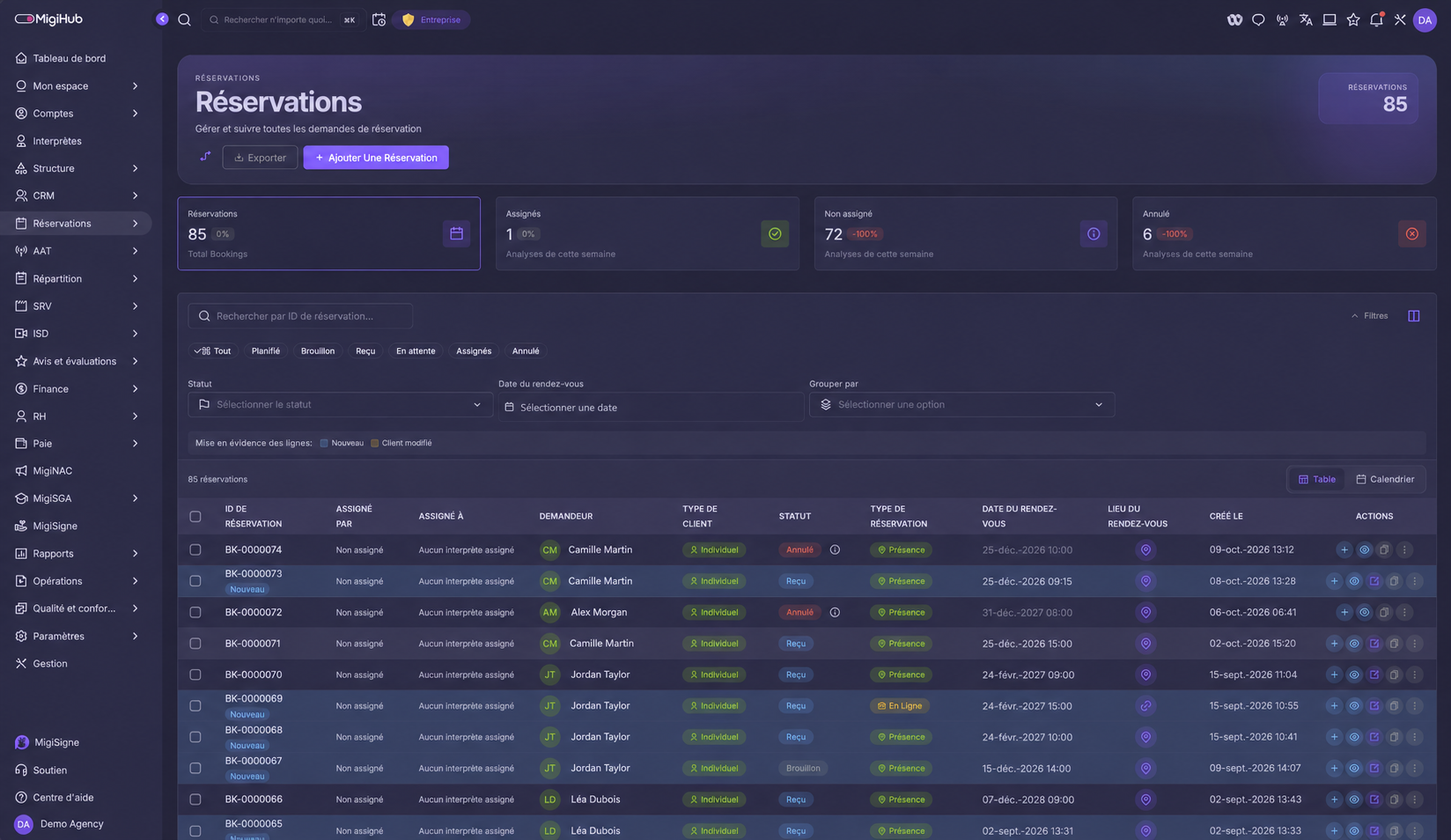Edit reservation BK-0000073 with pencil icon

click(x=1374, y=581)
